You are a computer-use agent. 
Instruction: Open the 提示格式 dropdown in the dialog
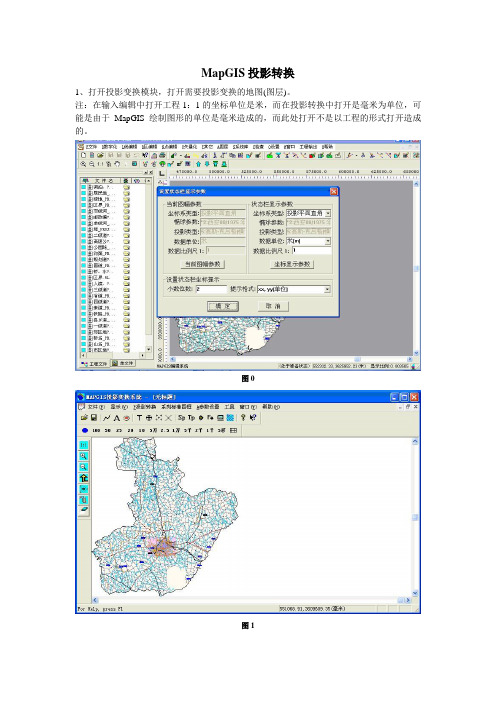(328, 290)
